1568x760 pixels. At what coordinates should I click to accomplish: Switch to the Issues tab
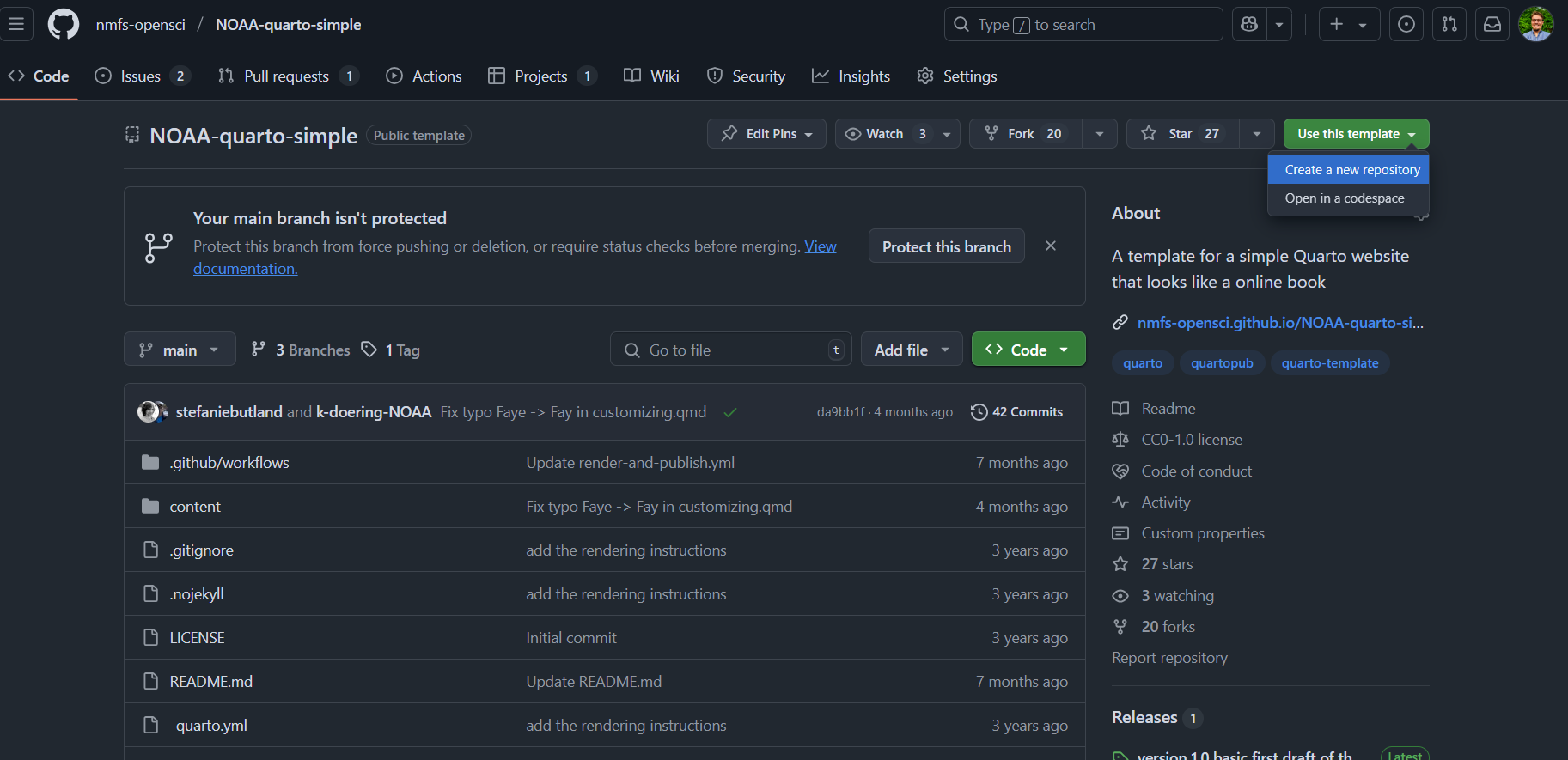tap(141, 76)
